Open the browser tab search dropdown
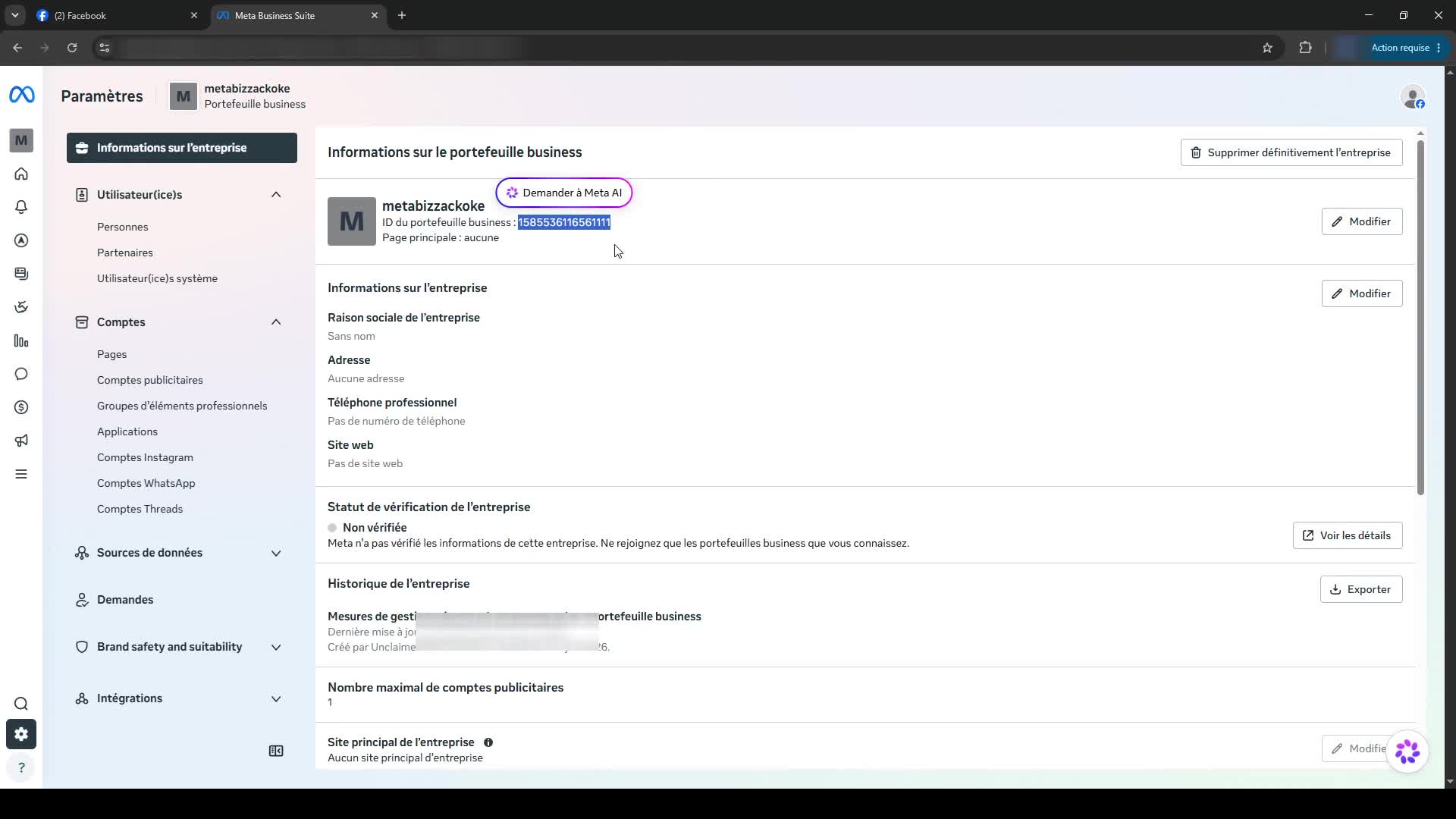 14,15
